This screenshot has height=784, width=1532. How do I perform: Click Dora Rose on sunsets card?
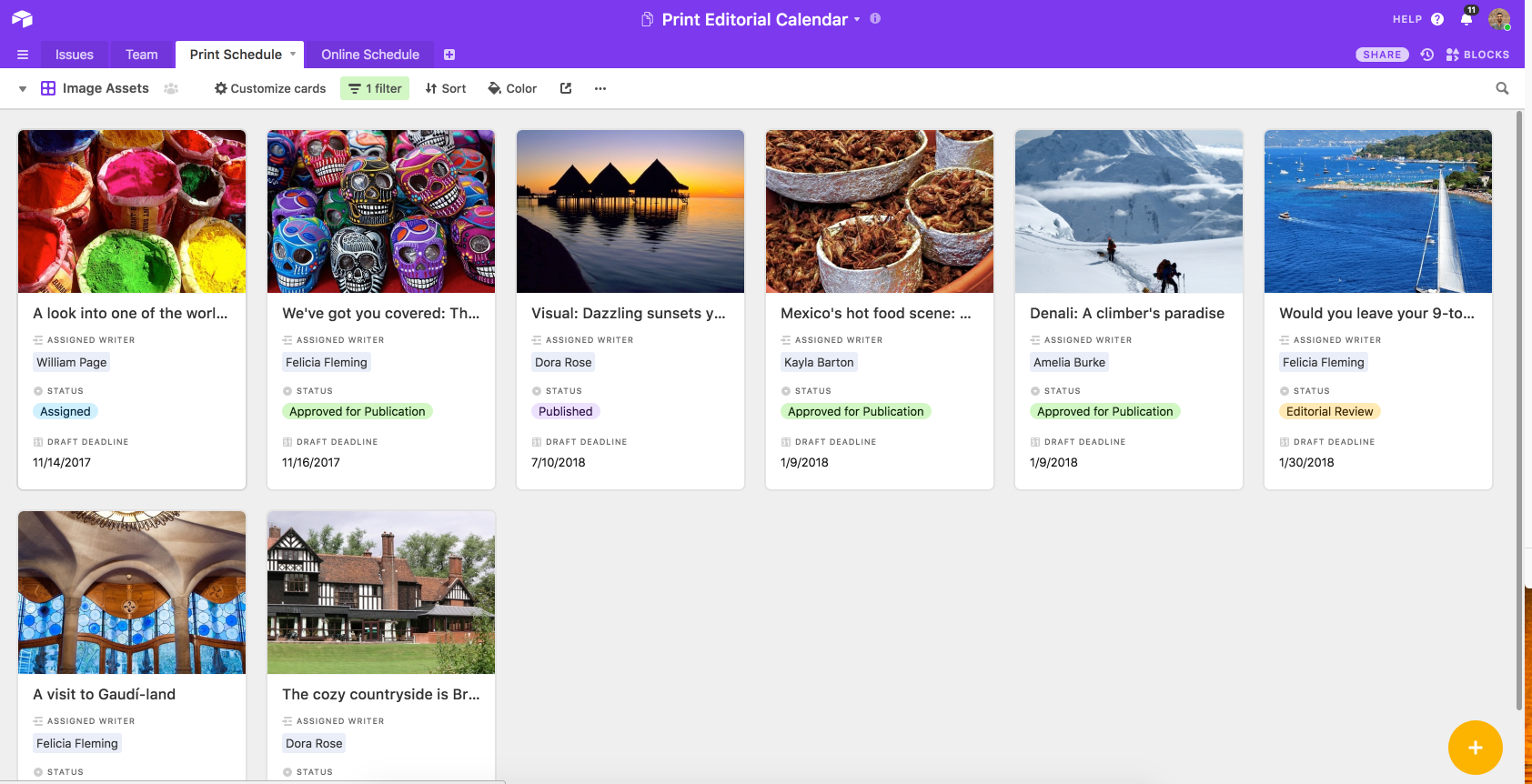563,362
